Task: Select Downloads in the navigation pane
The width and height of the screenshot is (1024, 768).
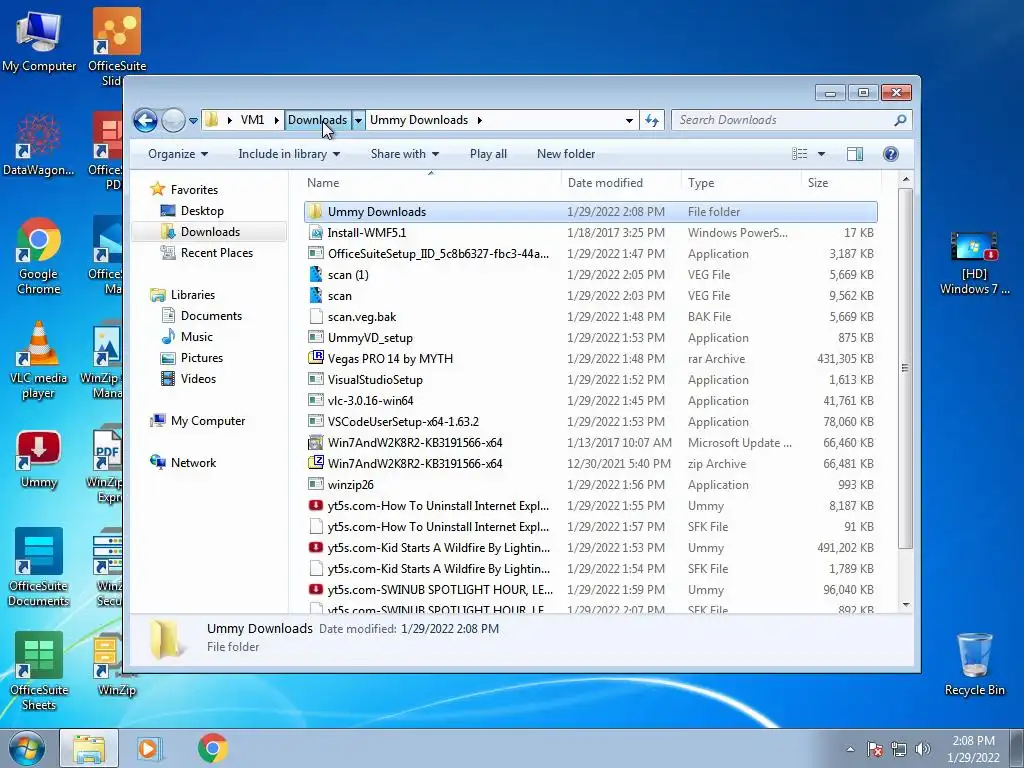Action: pos(210,232)
